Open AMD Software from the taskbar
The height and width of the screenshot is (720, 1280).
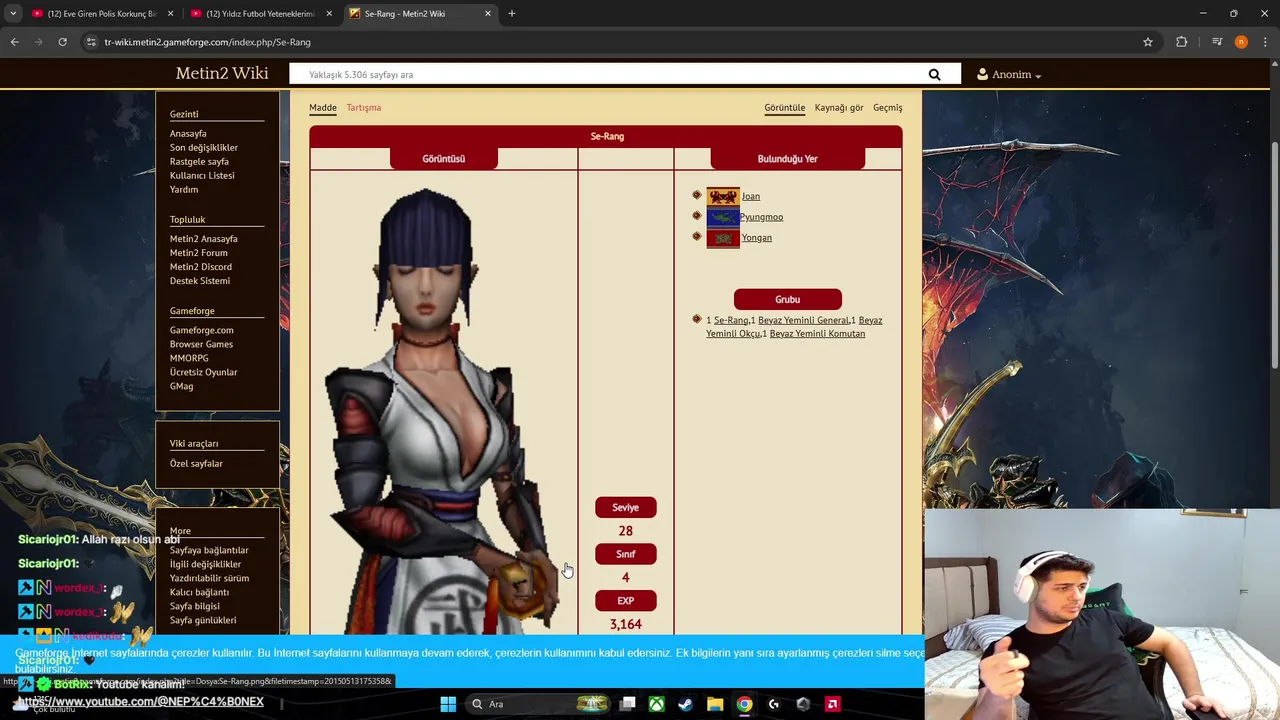click(832, 704)
